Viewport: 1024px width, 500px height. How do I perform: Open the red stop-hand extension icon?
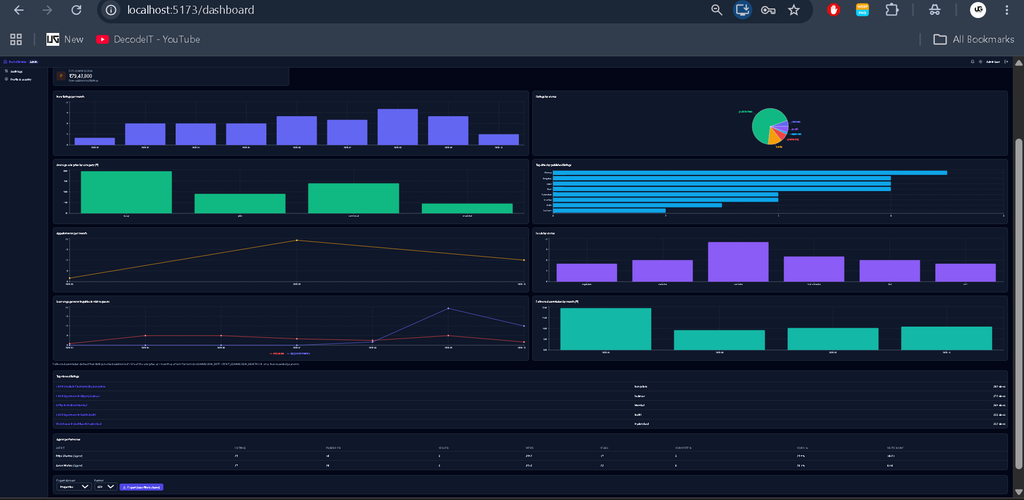[x=833, y=10]
